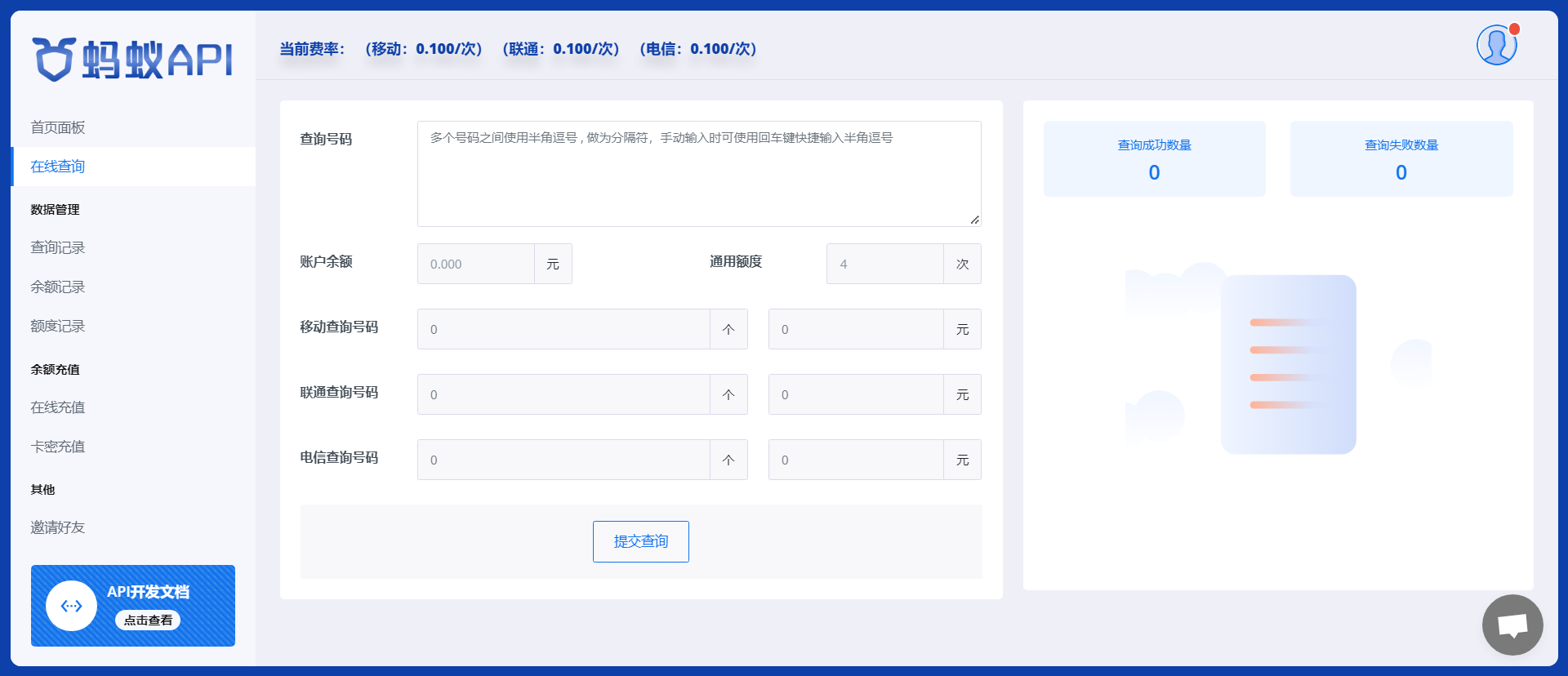The height and width of the screenshot is (676, 1568).
Task: Open 查询记录 page
Action: pyautogui.click(x=58, y=247)
